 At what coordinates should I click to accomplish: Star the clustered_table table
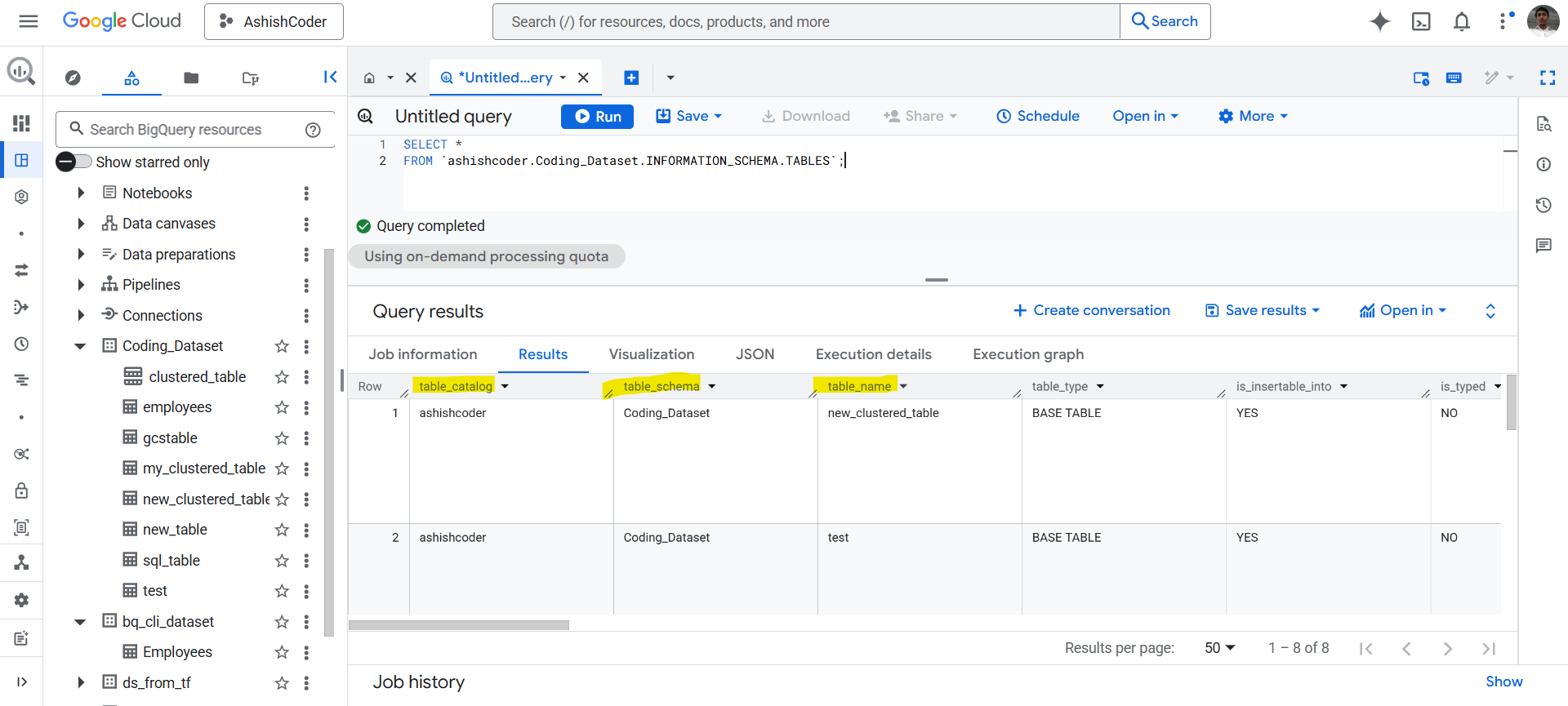pyautogui.click(x=282, y=377)
